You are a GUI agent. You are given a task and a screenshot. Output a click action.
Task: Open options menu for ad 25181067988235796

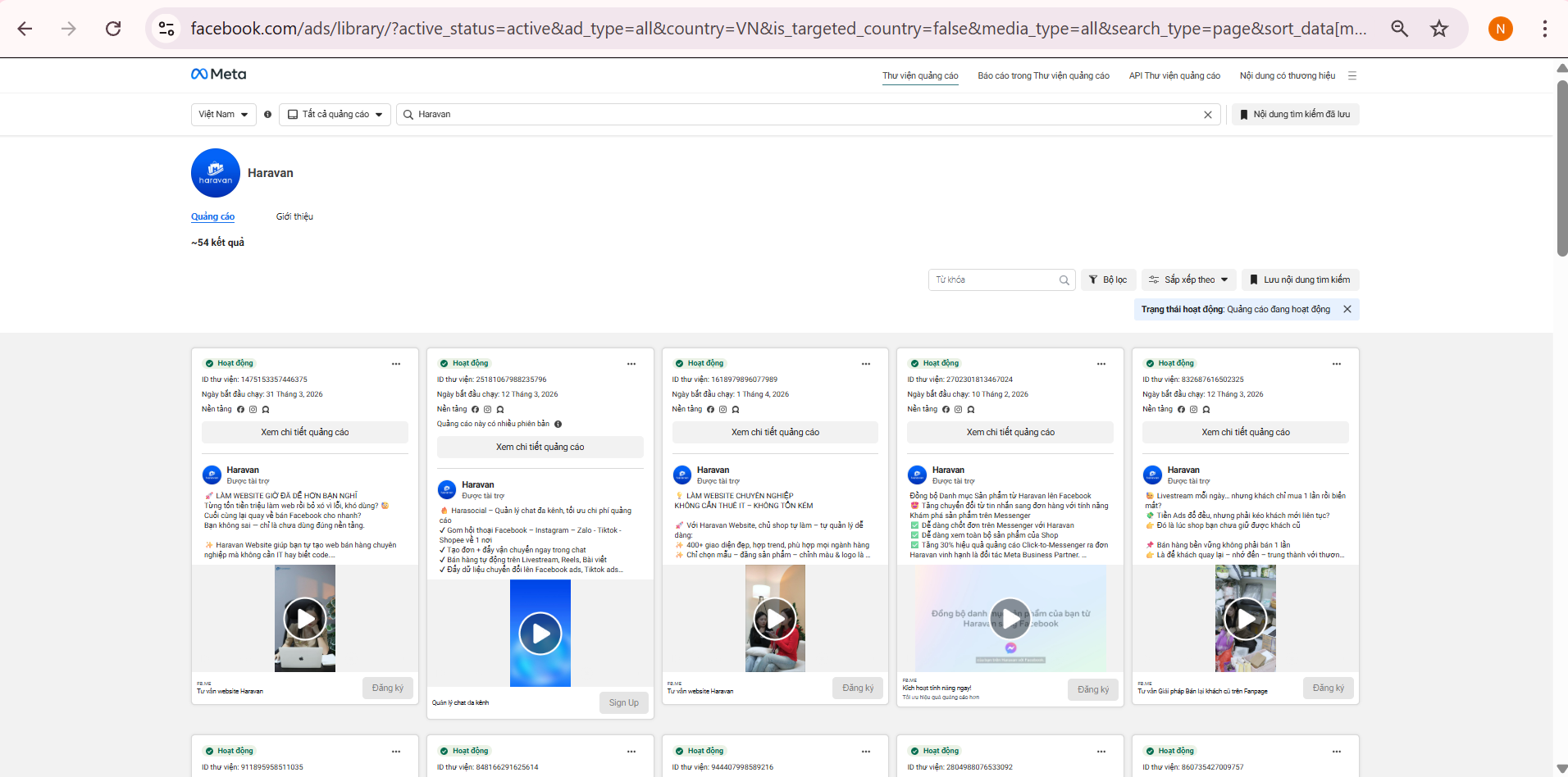coord(631,364)
